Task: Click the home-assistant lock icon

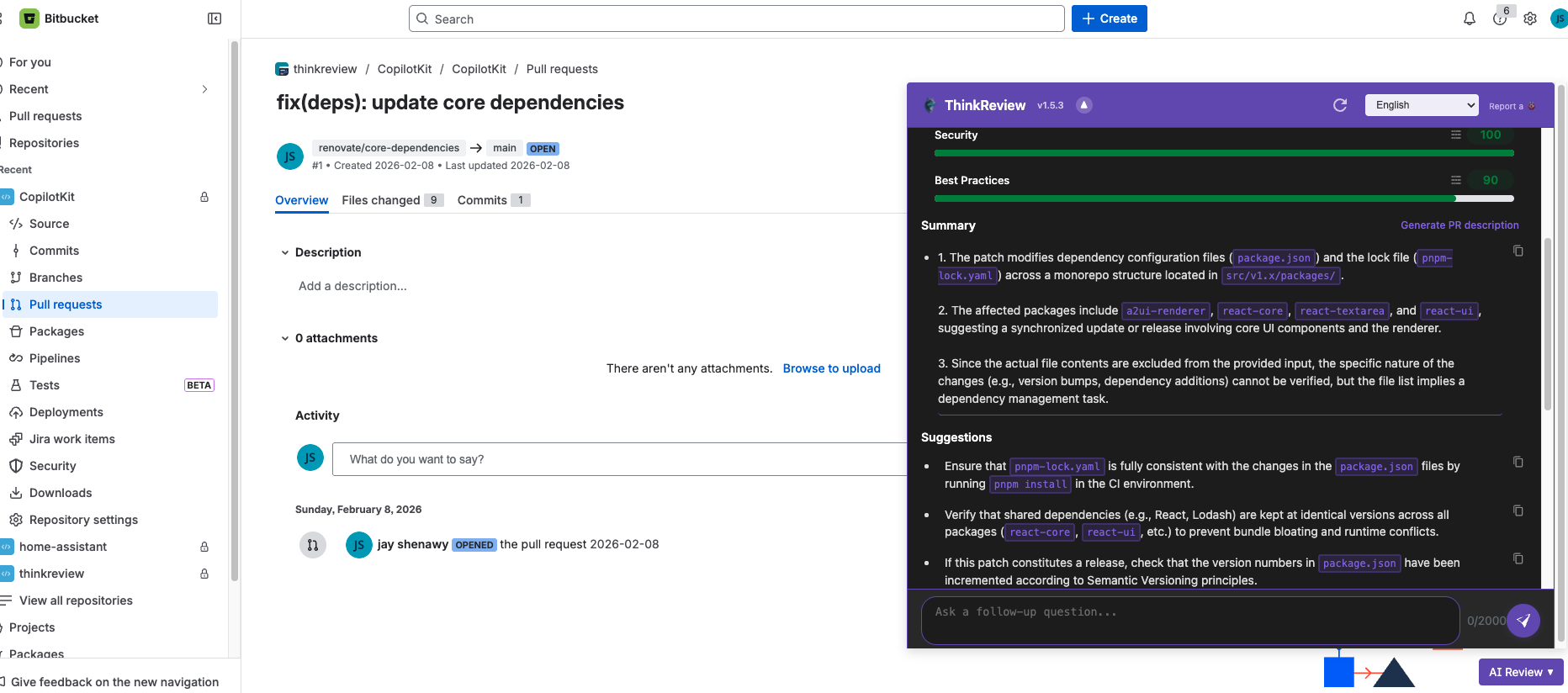Action: coord(204,547)
